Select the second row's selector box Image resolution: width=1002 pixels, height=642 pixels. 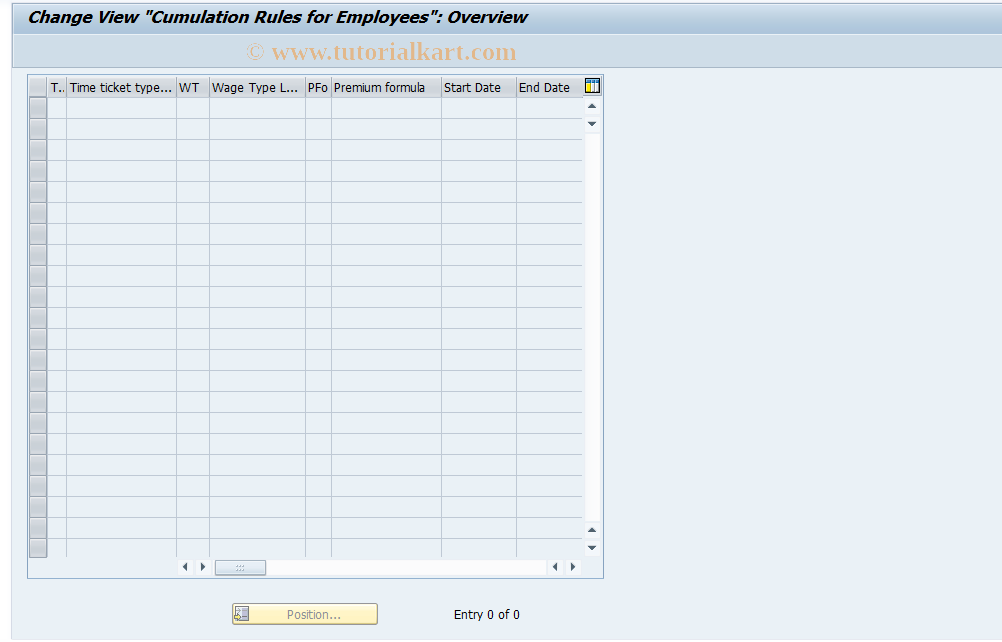pos(38,129)
